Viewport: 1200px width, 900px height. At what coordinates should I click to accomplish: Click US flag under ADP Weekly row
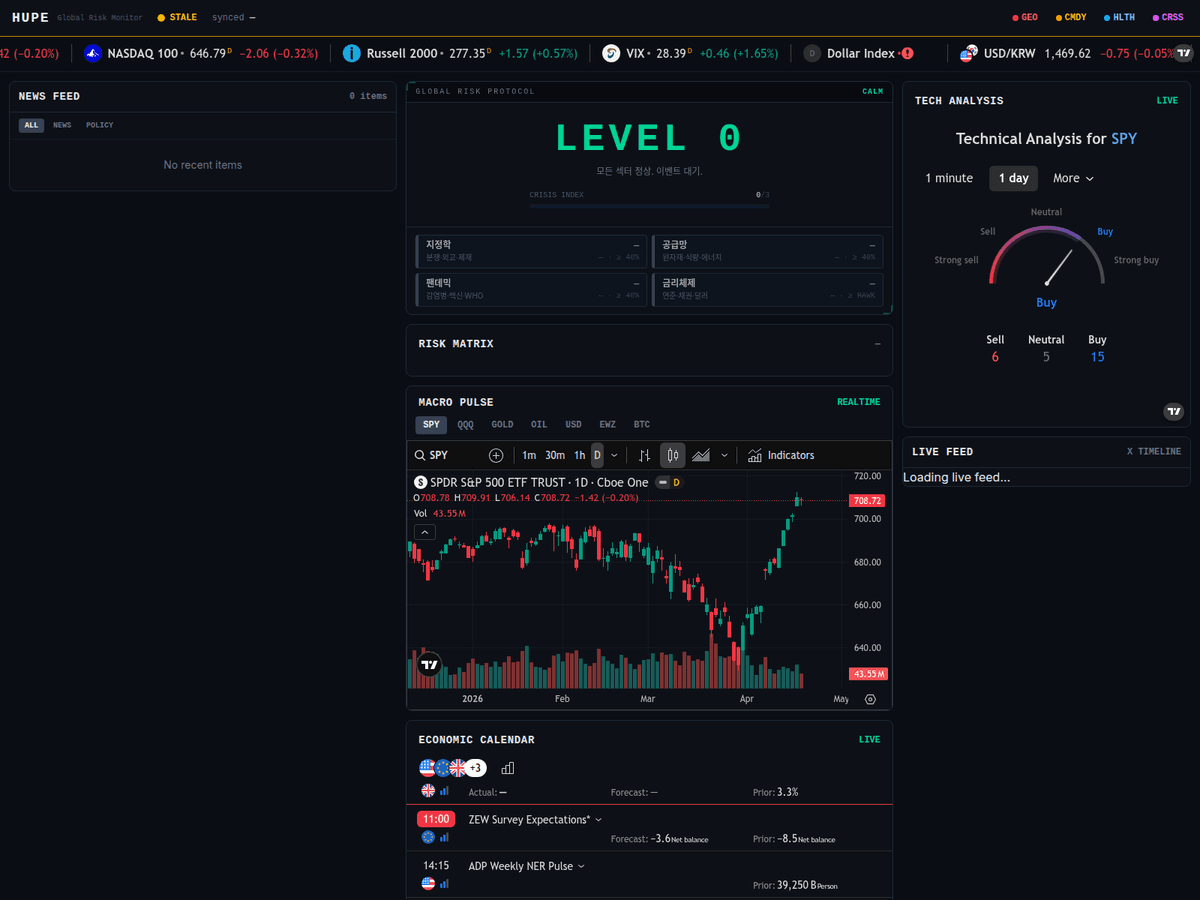pos(428,884)
